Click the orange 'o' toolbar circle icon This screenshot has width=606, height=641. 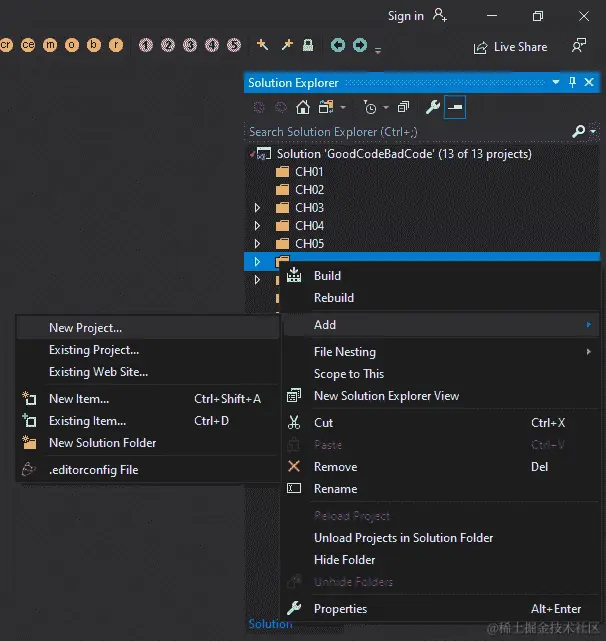[72, 45]
